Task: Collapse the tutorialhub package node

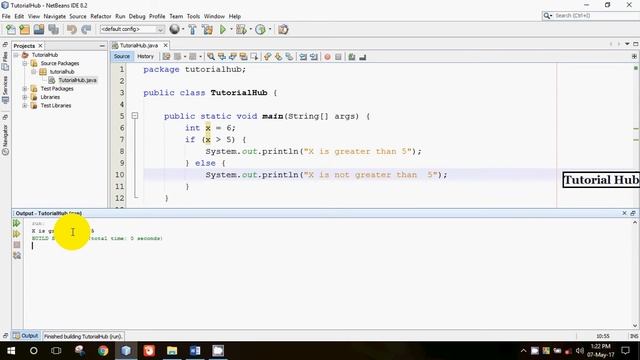Action: pyautogui.click(x=34, y=72)
